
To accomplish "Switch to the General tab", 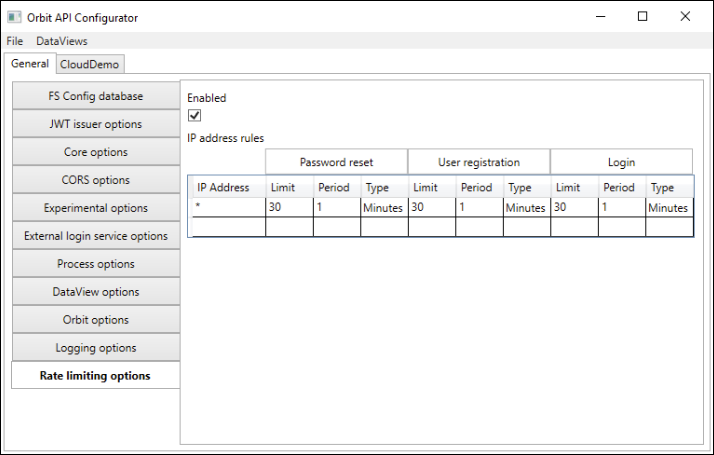I will tap(30, 63).
